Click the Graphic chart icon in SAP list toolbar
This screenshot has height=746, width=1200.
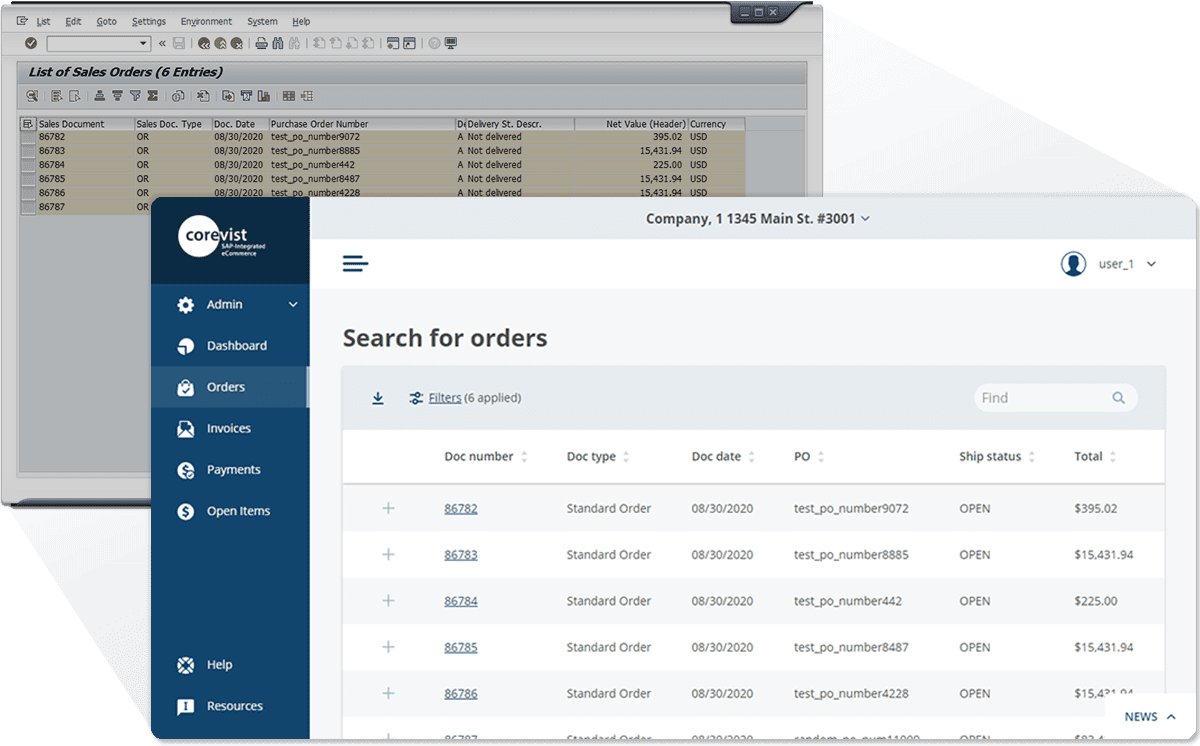pos(263,96)
